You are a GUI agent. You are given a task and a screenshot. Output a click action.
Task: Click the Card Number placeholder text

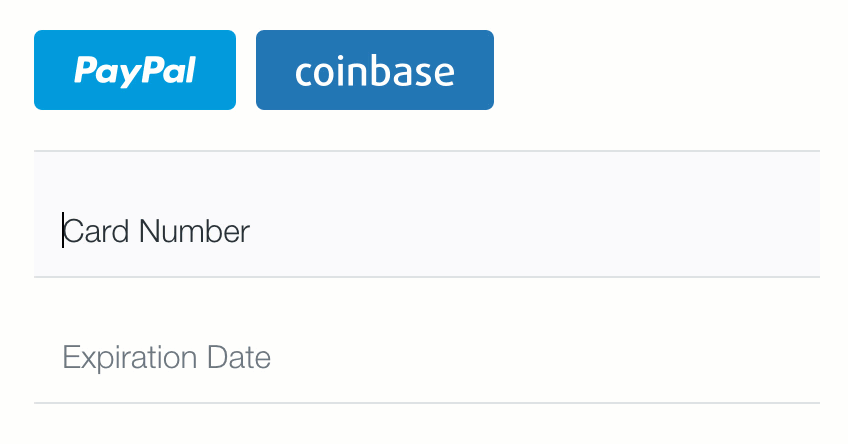156,231
